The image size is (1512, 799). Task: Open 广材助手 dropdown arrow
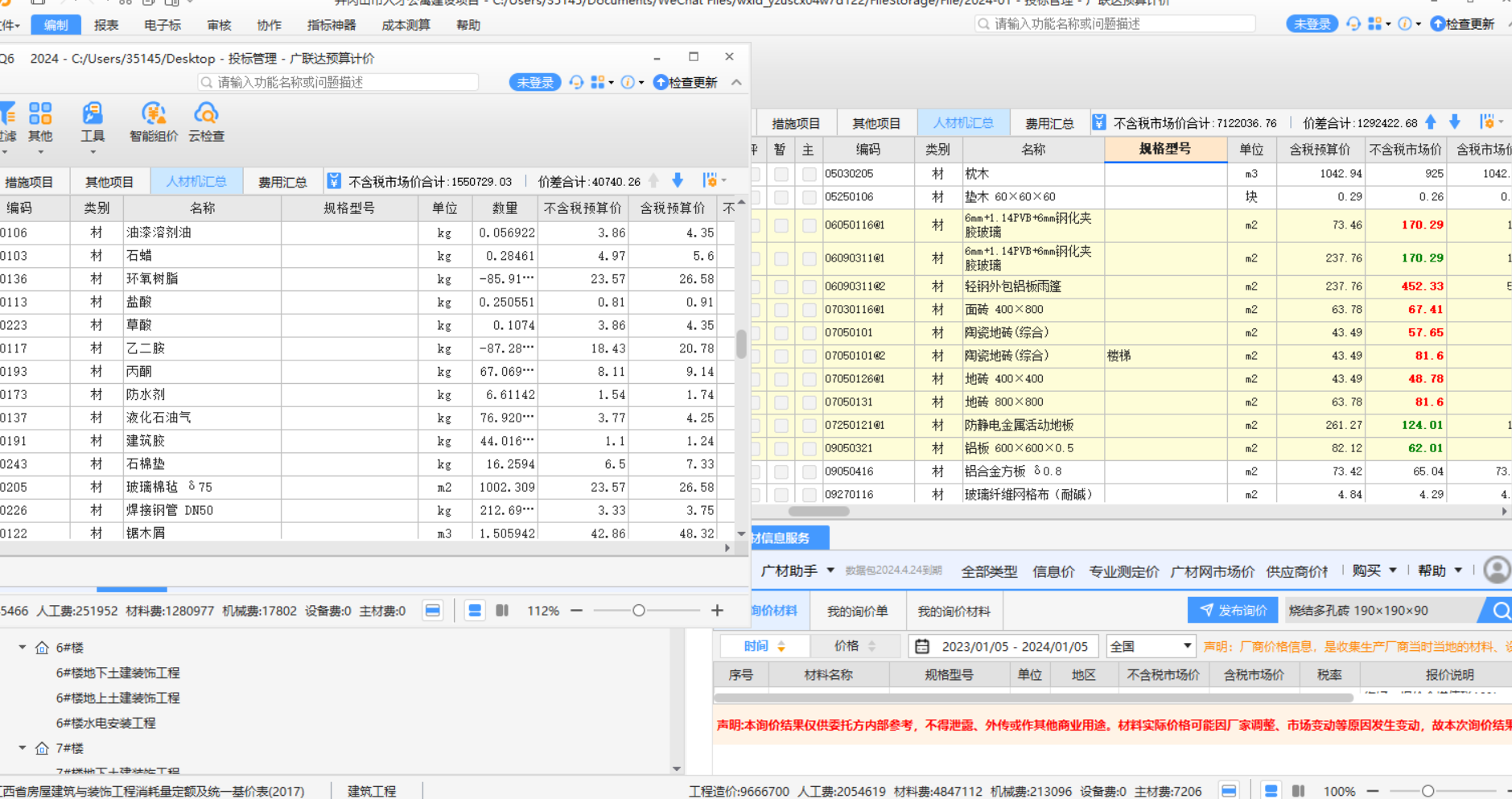830,570
